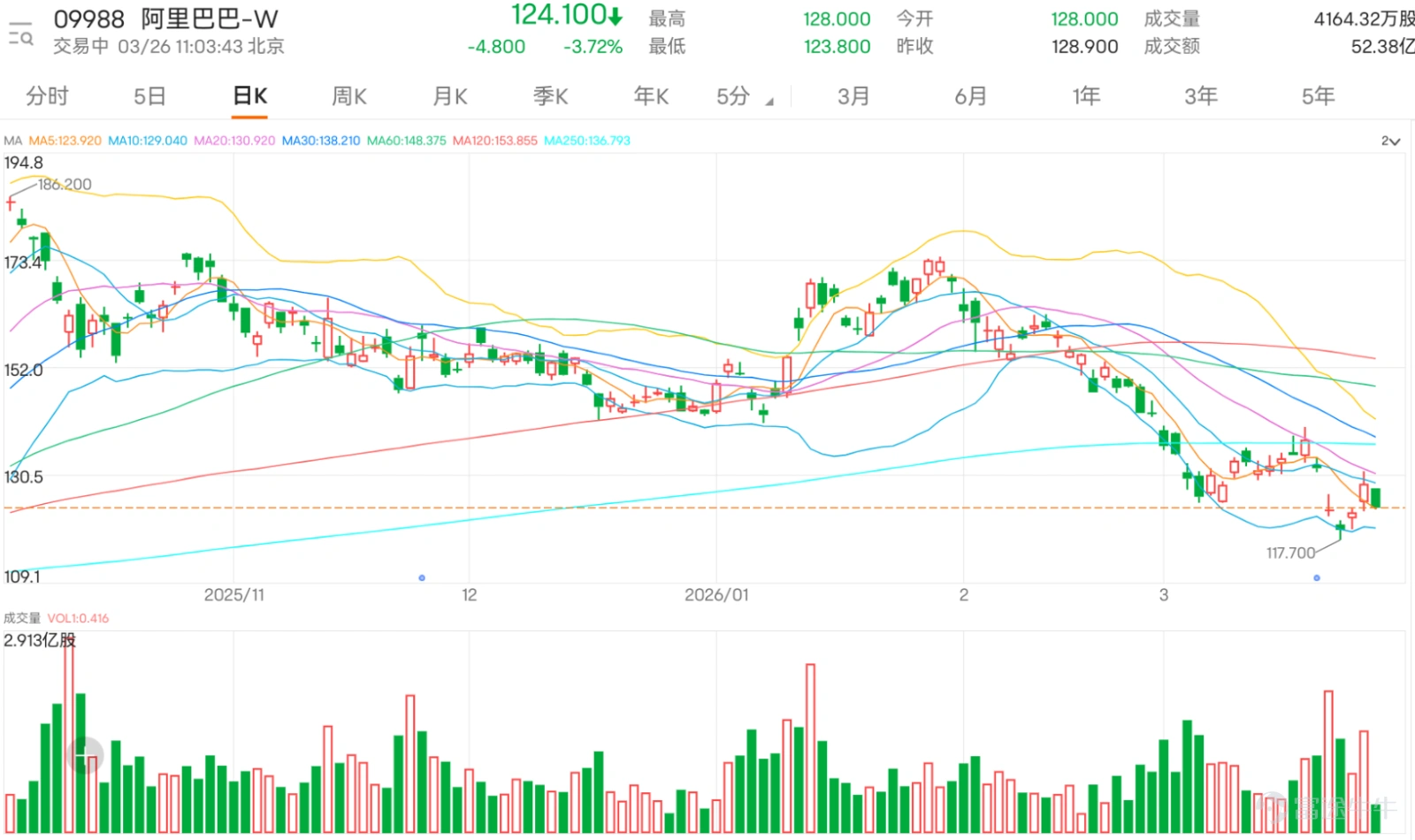Click the orange dashed current-price line
This screenshot has height=840, width=1415.
coord(704,508)
